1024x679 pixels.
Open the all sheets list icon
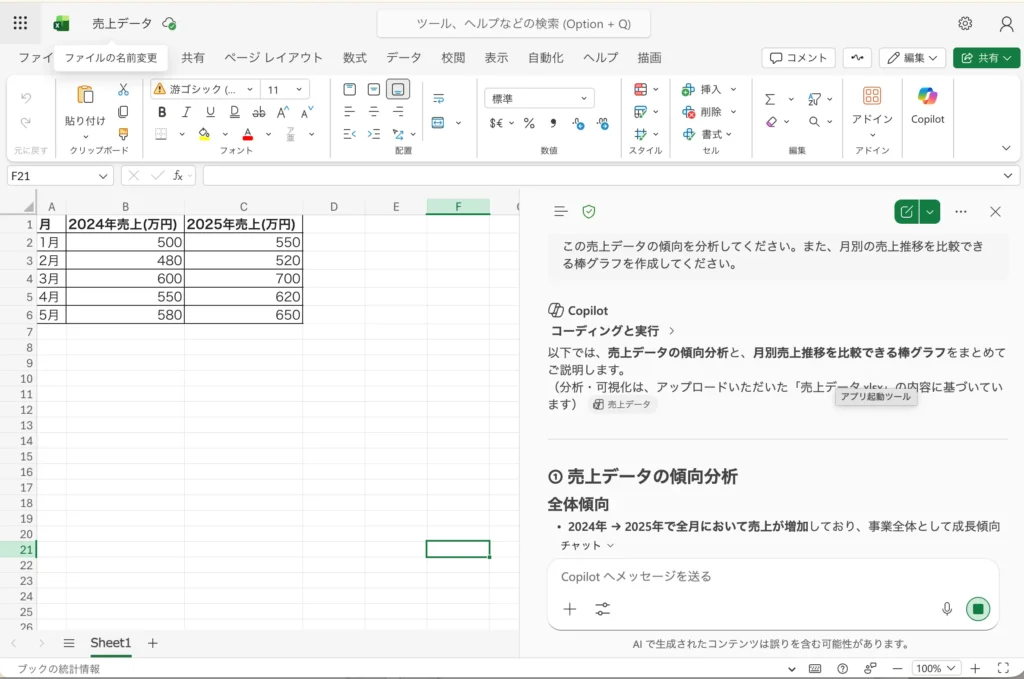pyautogui.click(x=69, y=643)
